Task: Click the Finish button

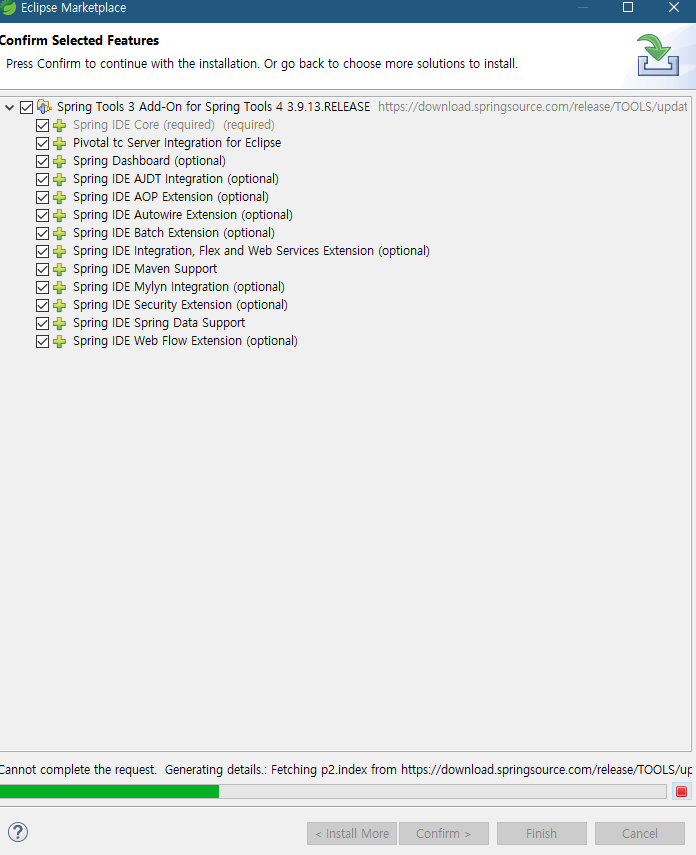Action: [x=542, y=833]
